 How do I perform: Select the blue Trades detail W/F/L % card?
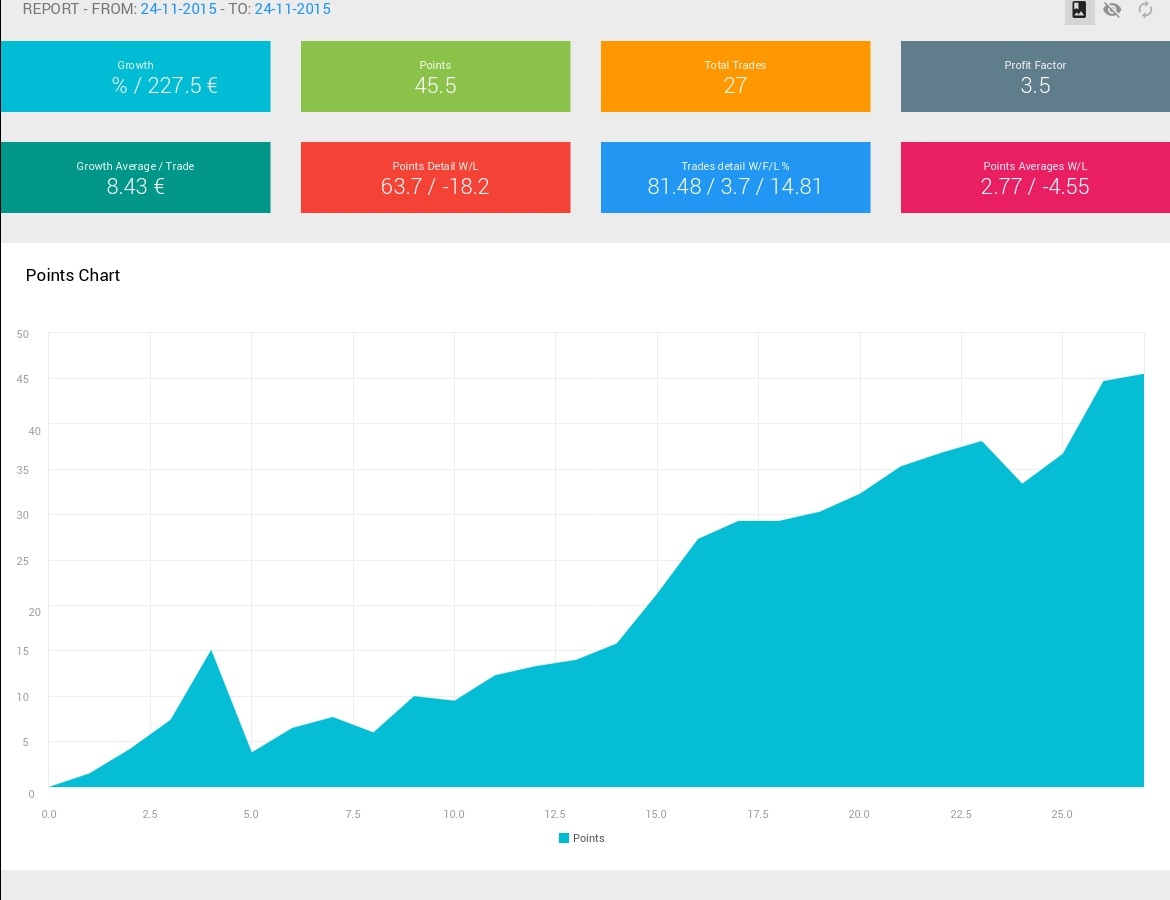tap(736, 178)
